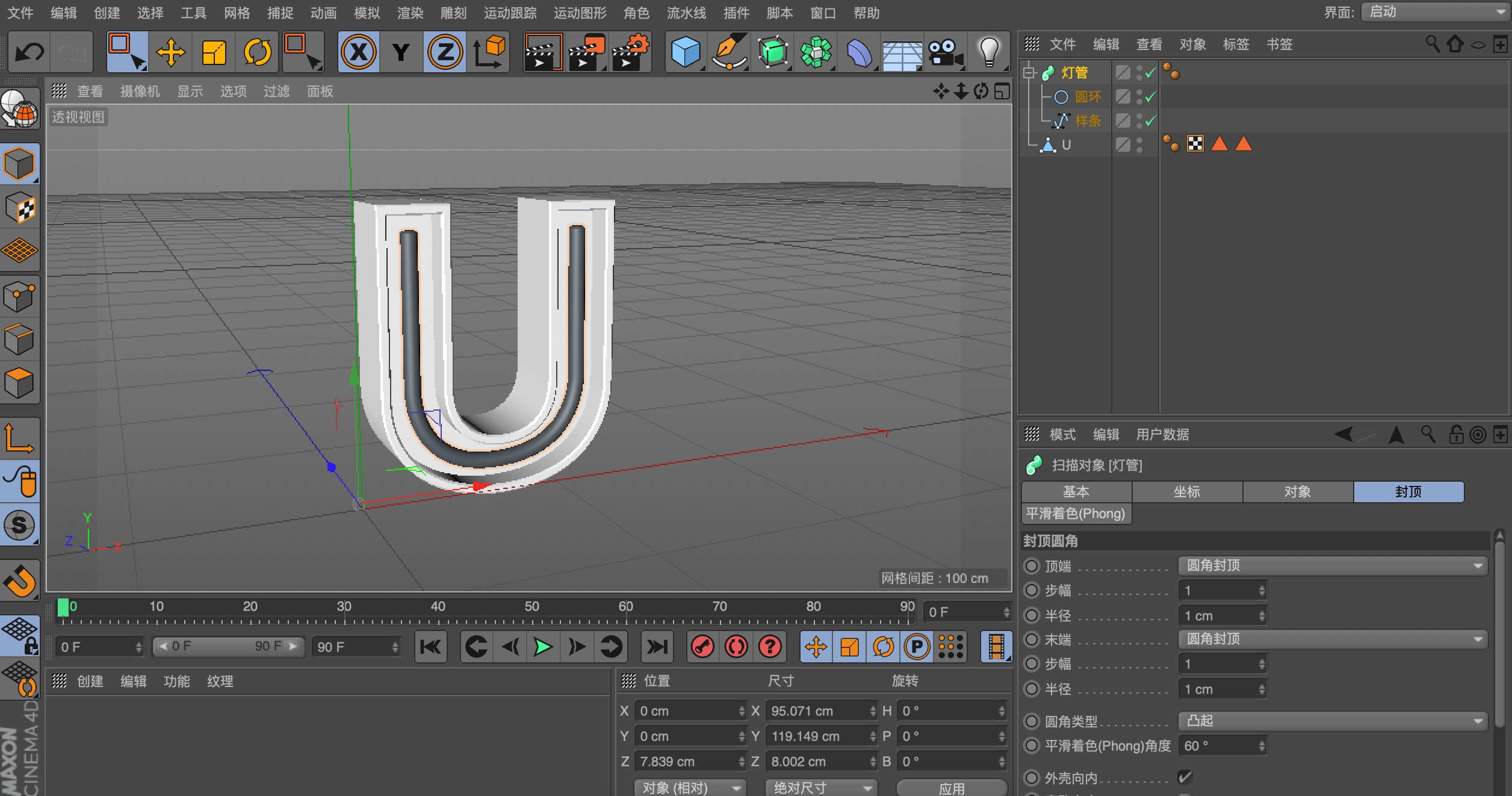Image resolution: width=1512 pixels, height=796 pixels.
Task: Click the Undo arrow icon
Action: click(x=29, y=52)
